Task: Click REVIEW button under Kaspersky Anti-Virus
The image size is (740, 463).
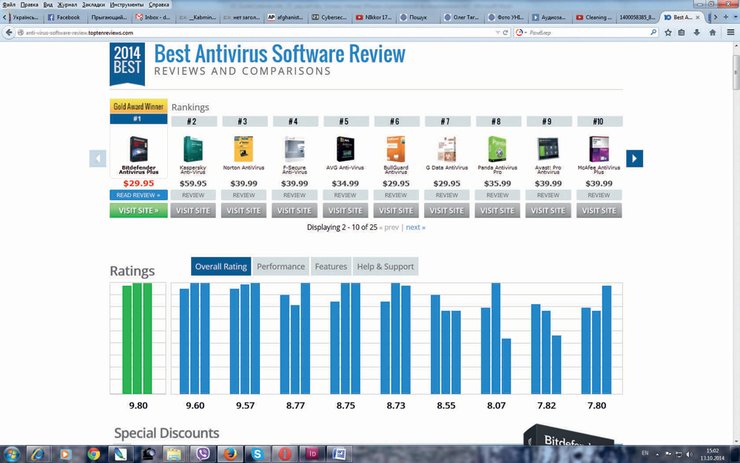Action: [192, 195]
